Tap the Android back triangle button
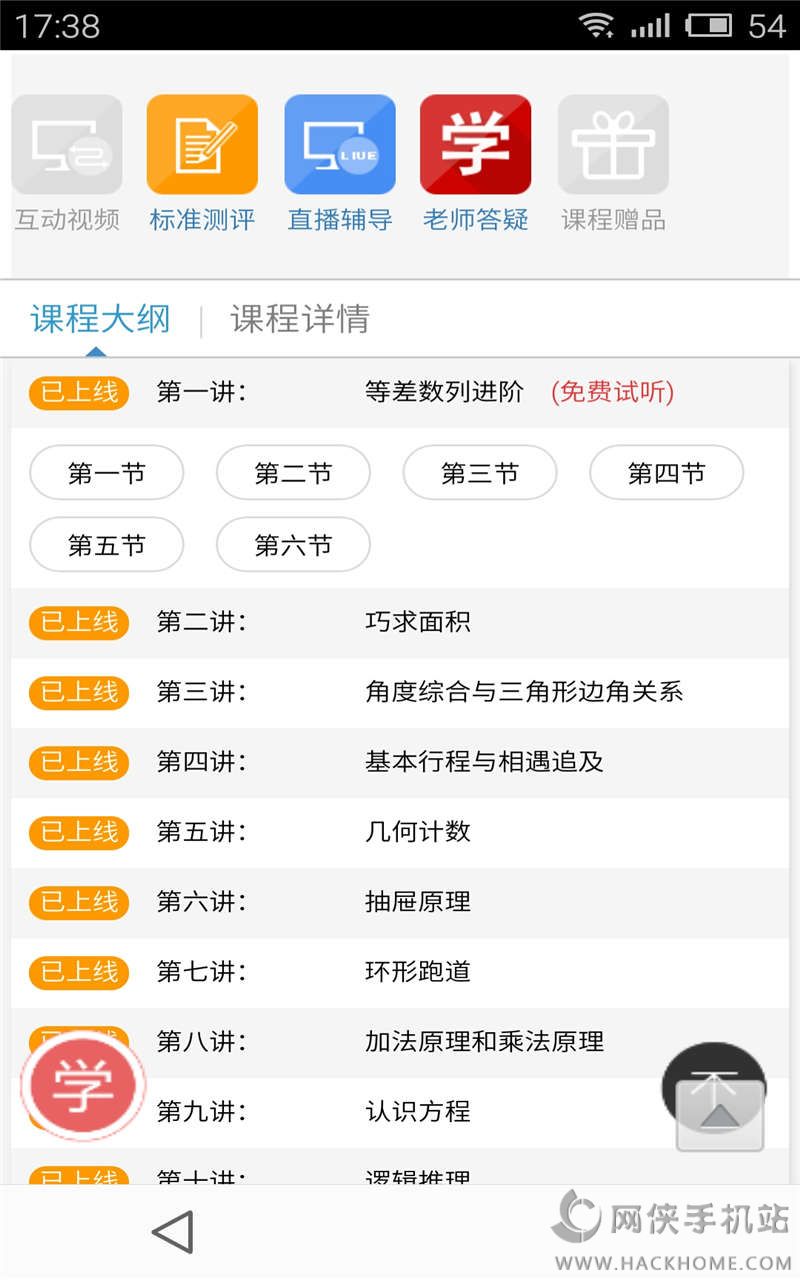 pyautogui.click(x=173, y=1232)
